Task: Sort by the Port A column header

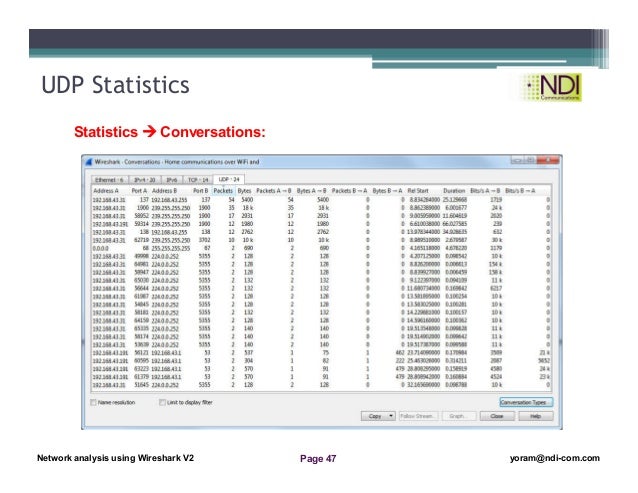Action: point(139,191)
